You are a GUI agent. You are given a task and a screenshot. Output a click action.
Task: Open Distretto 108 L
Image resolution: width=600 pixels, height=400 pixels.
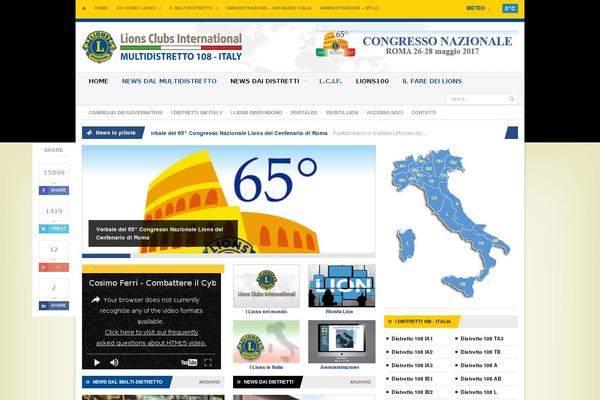click(x=479, y=392)
